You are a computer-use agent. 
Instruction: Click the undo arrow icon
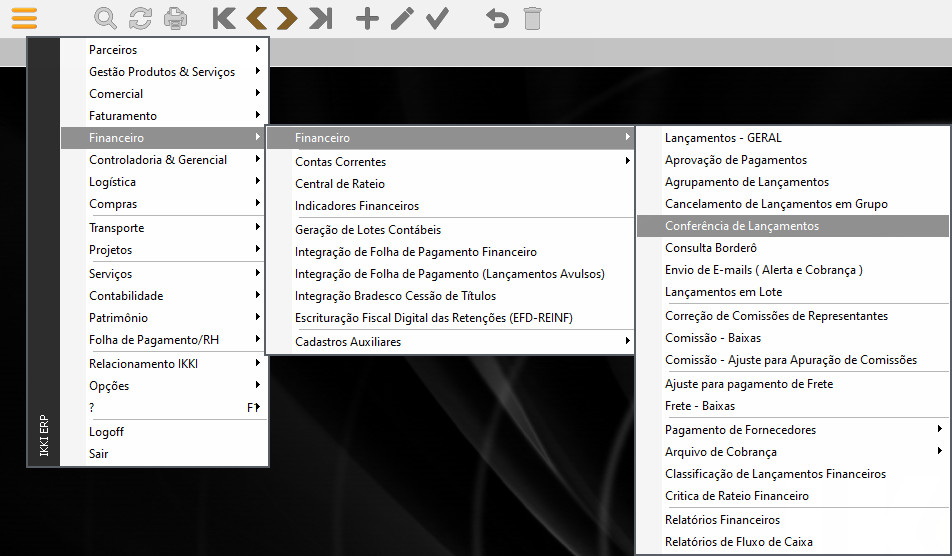click(497, 18)
